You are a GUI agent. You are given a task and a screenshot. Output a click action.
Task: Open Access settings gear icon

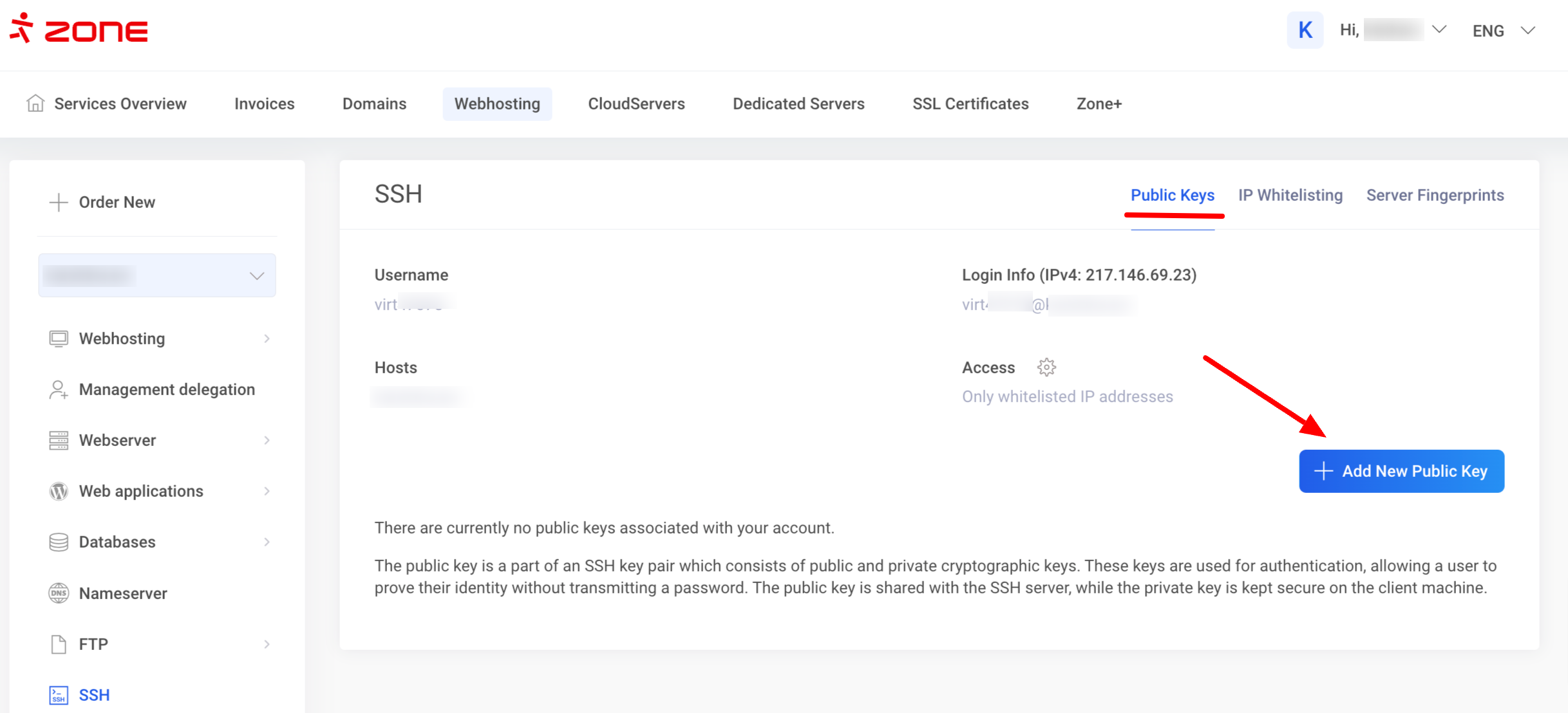coord(1046,367)
